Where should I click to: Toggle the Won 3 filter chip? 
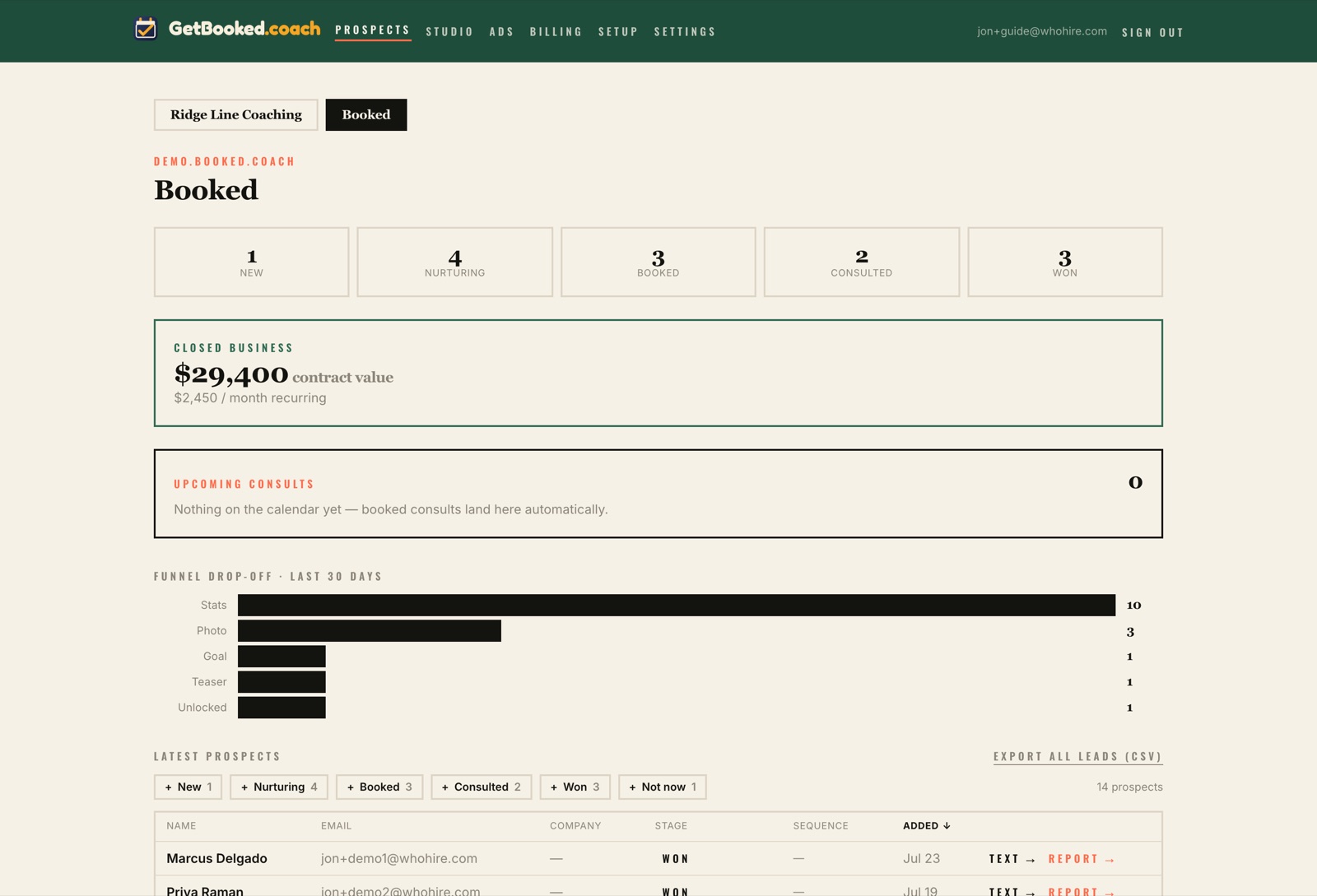[x=575, y=787]
